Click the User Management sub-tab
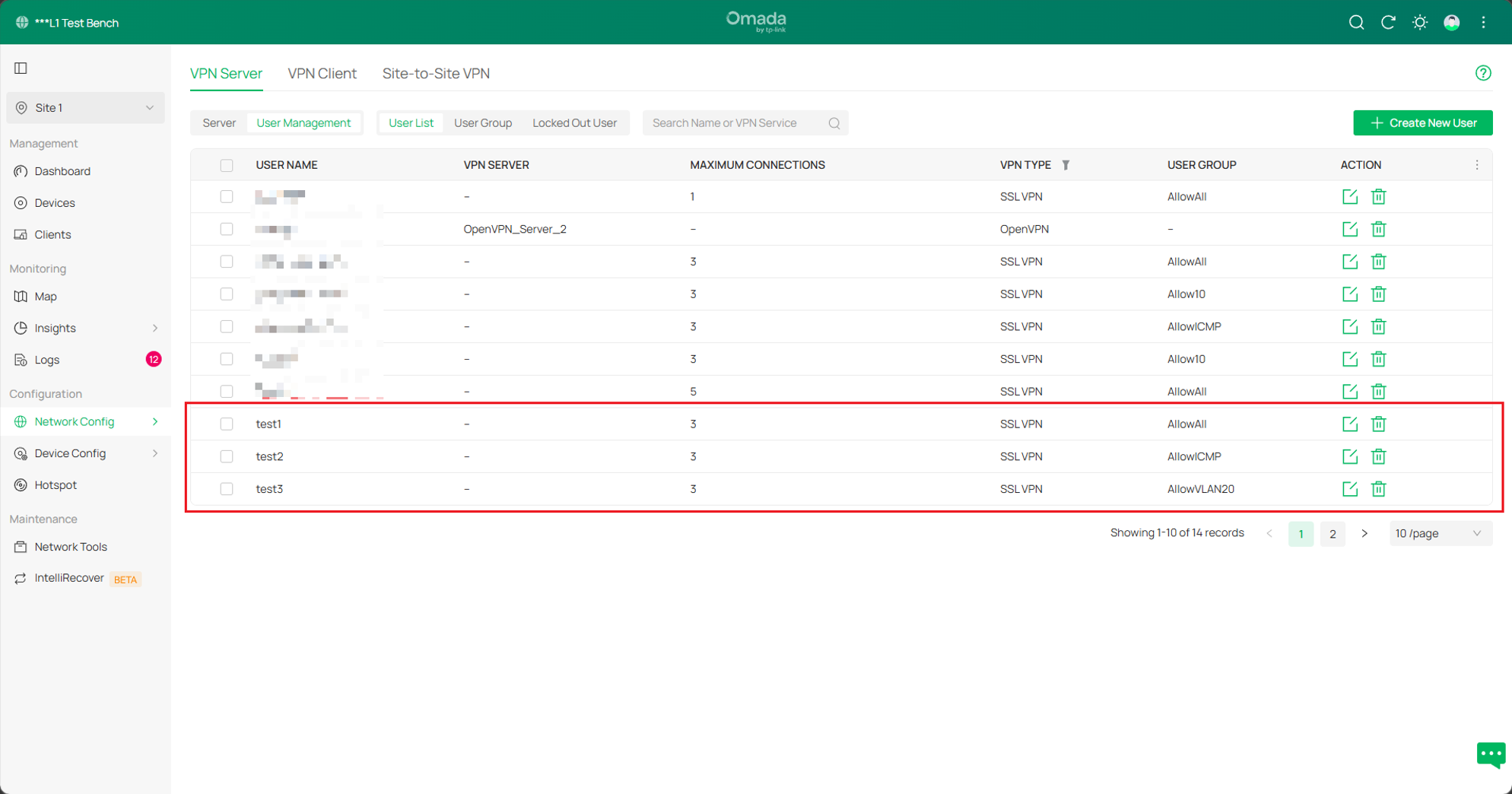 (303, 123)
